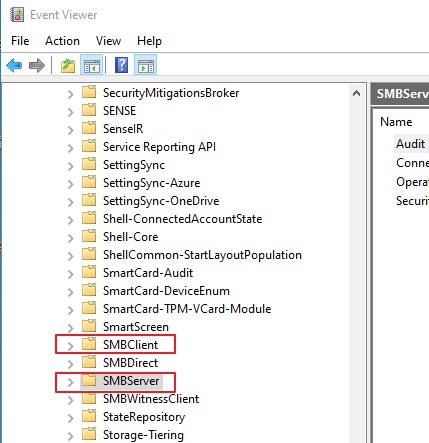The image size is (429, 443).
Task: Expand the Storage-Tiering tree node
Action: pos(70,436)
